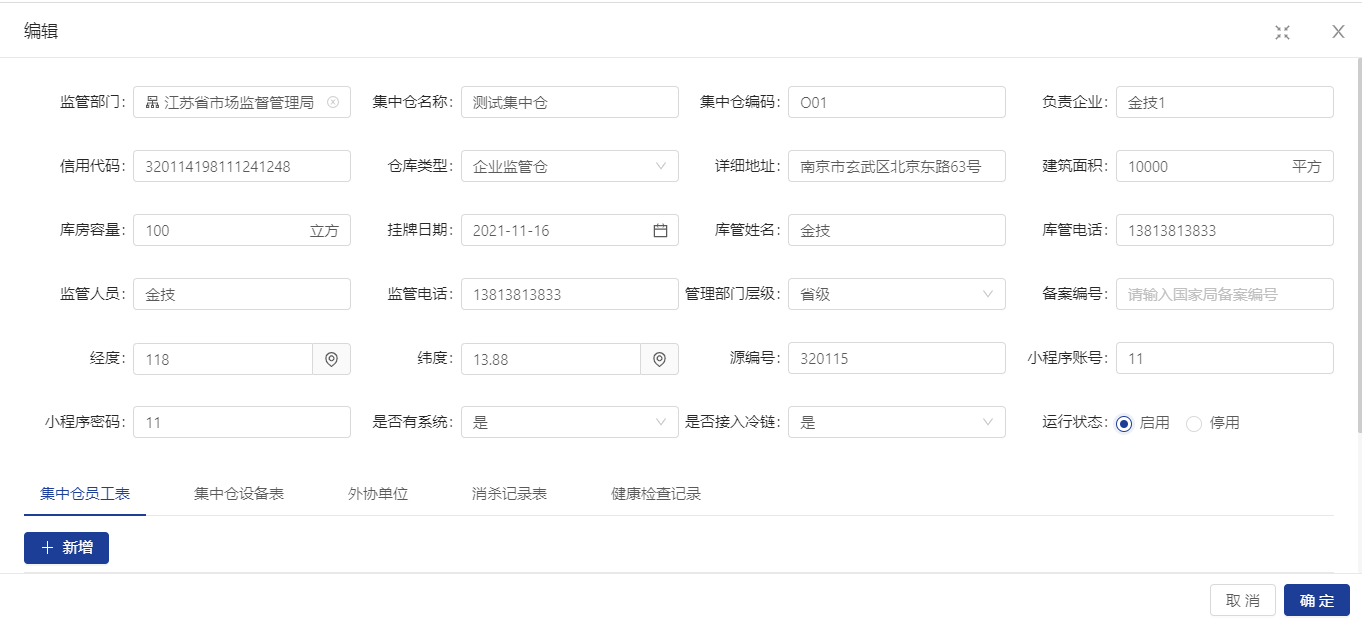Screen dimensions: 1362x622
Task: Expand the 仓库类型 dropdown
Action: [660, 167]
